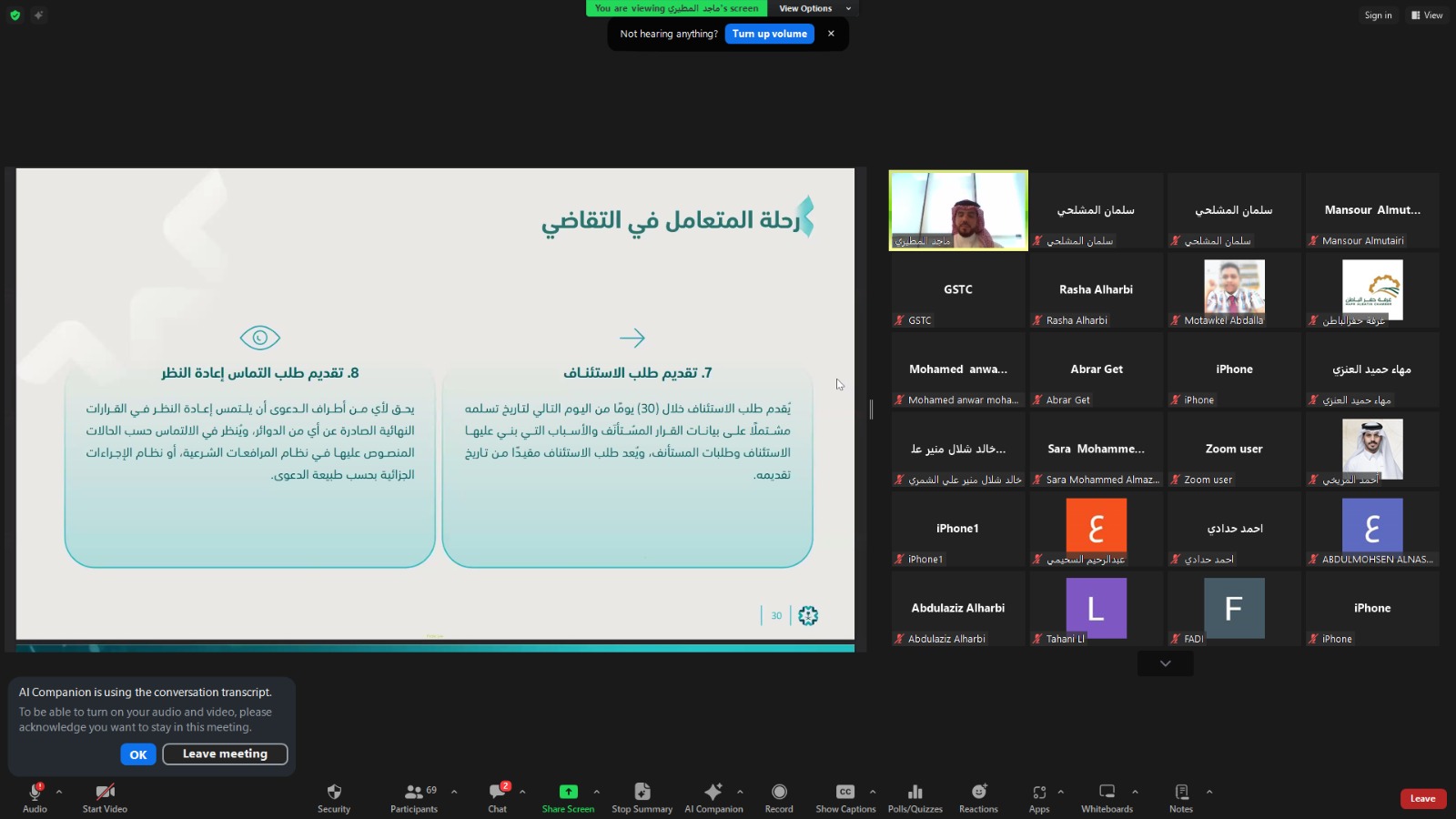Open the Participants panel
1456x819 pixels.
pyautogui.click(x=414, y=793)
